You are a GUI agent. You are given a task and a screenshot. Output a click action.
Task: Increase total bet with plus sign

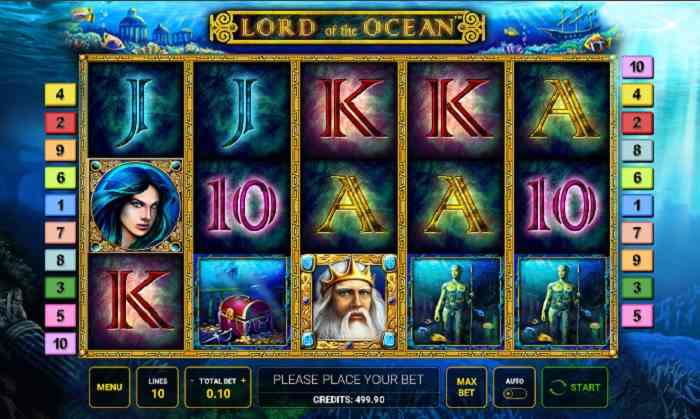click(x=243, y=381)
